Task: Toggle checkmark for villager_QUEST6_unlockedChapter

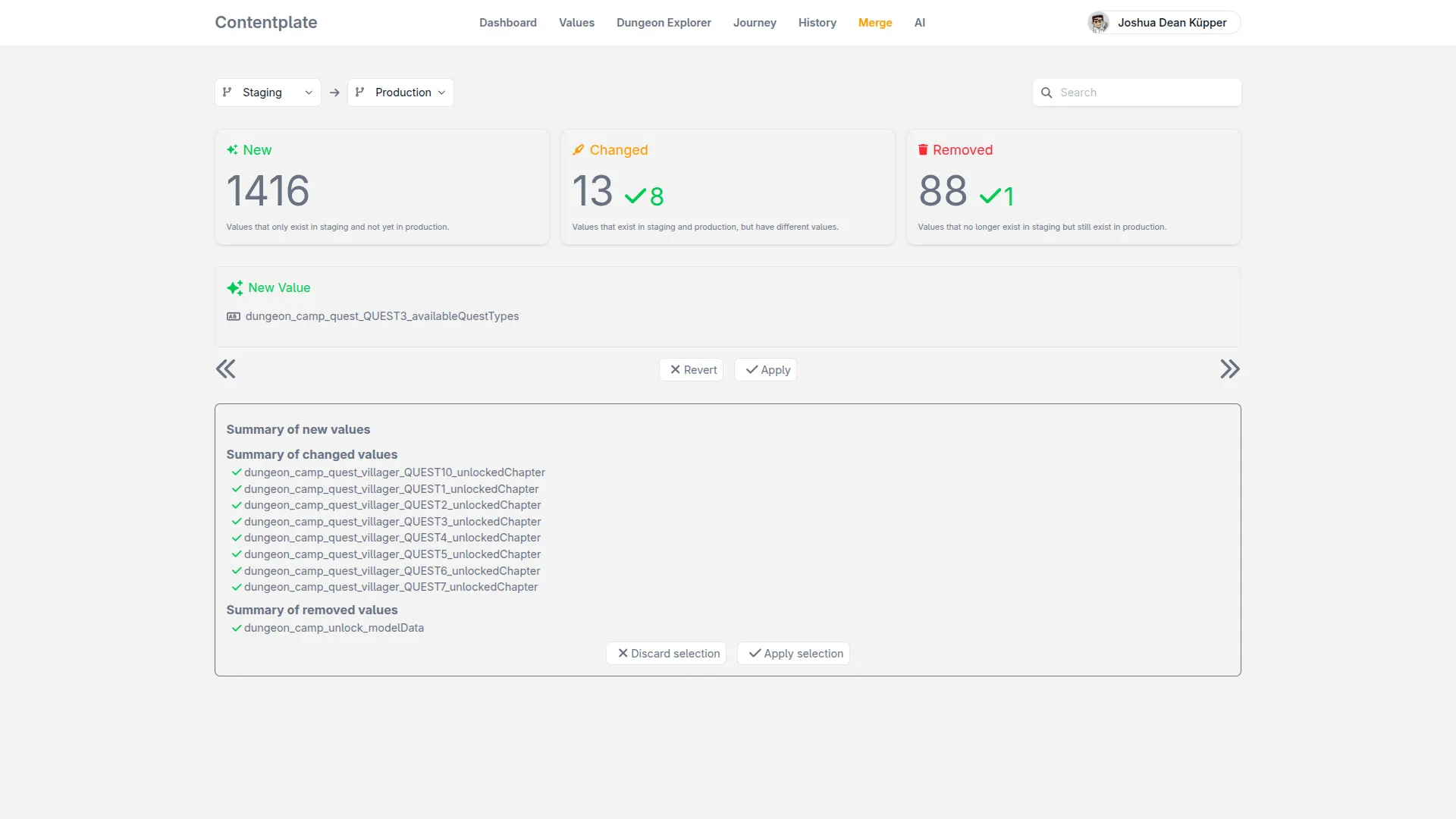Action: (237, 571)
